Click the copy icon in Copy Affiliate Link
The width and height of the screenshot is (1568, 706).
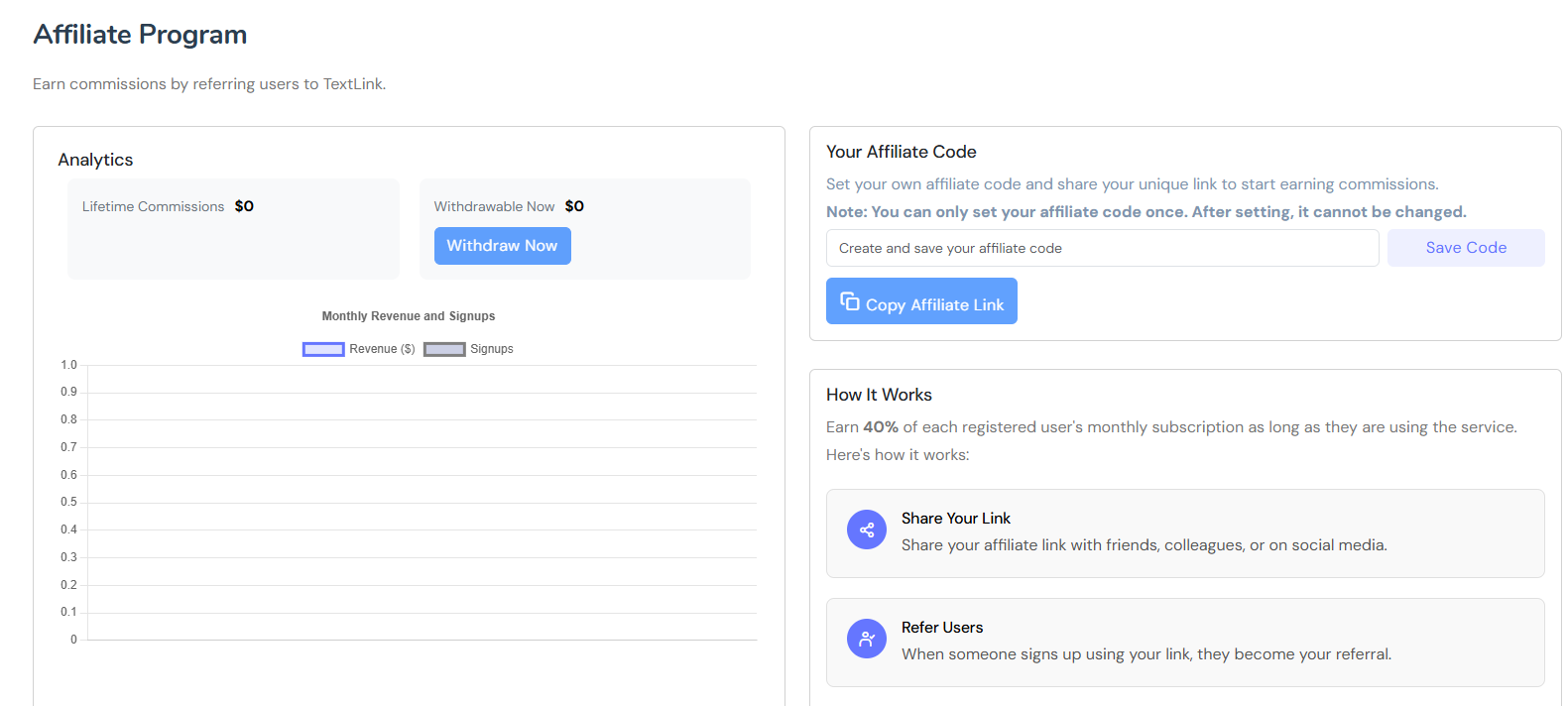tap(850, 301)
